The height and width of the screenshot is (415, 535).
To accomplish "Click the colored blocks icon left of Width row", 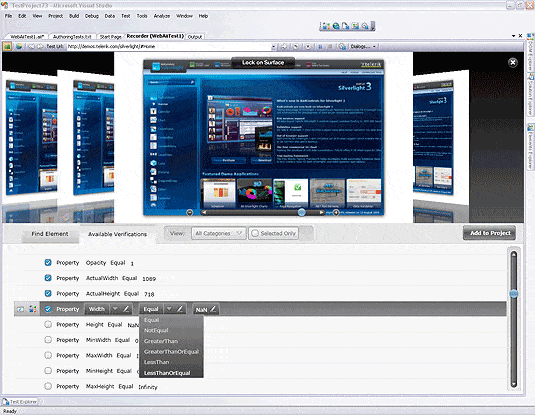I will coord(33,309).
